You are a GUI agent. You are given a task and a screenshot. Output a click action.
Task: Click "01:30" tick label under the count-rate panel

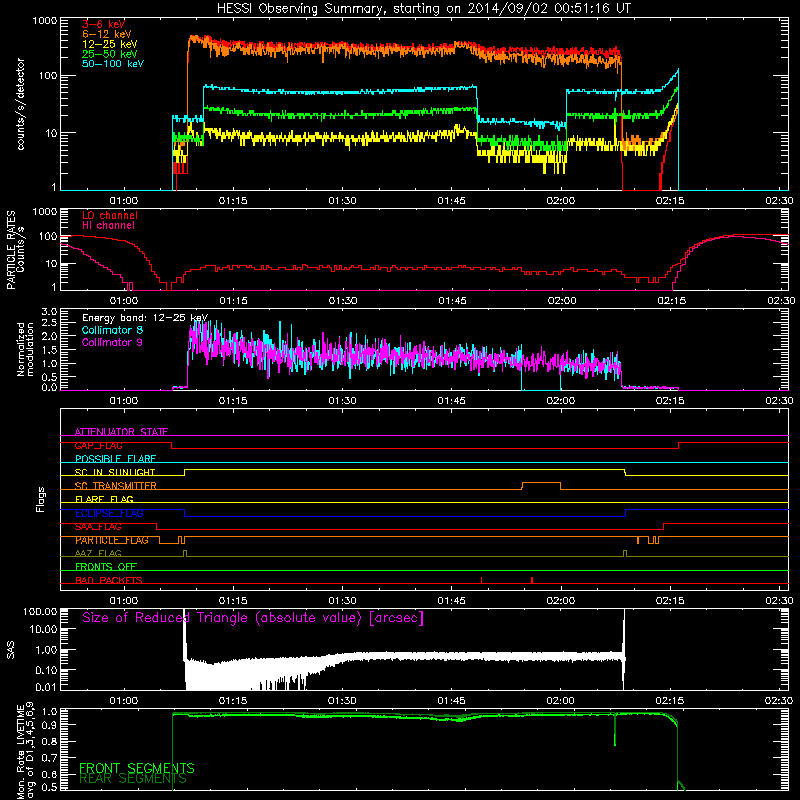pos(342,201)
